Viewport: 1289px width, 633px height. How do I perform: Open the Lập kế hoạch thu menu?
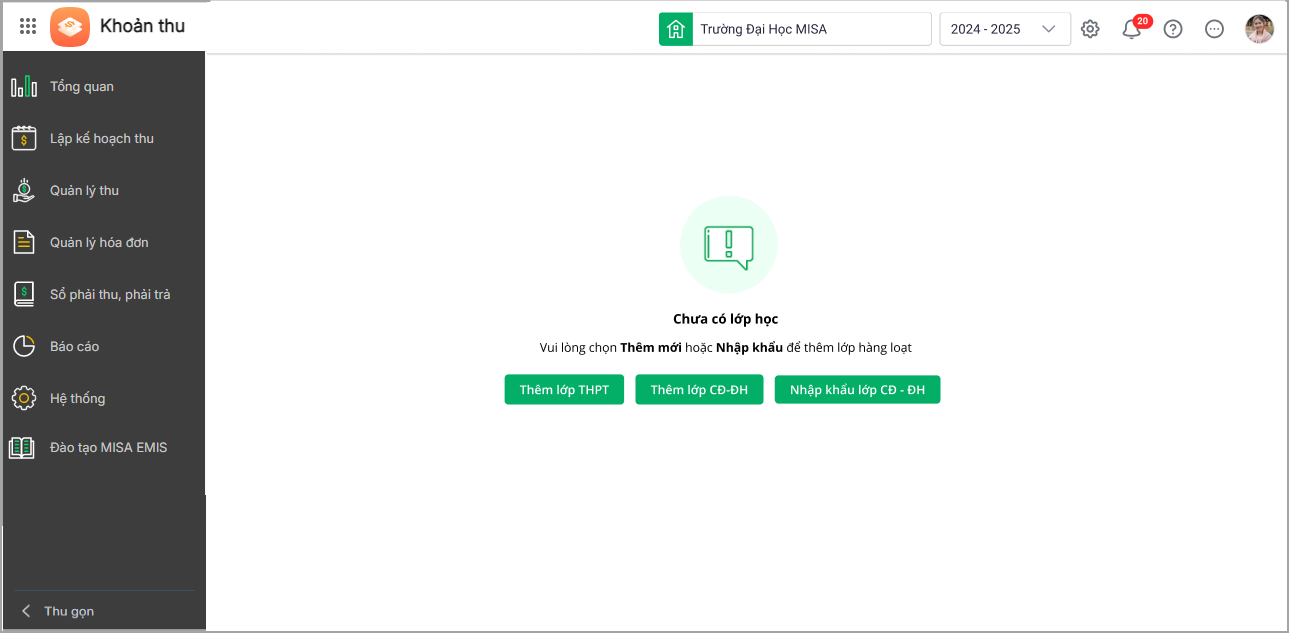[102, 138]
